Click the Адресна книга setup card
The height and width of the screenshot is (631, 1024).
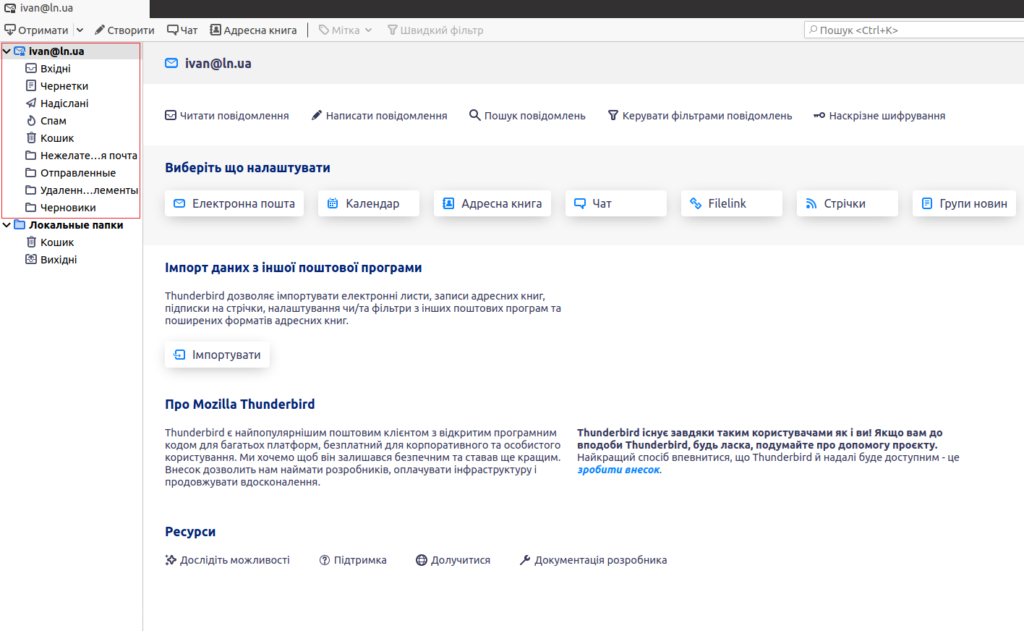click(492, 204)
